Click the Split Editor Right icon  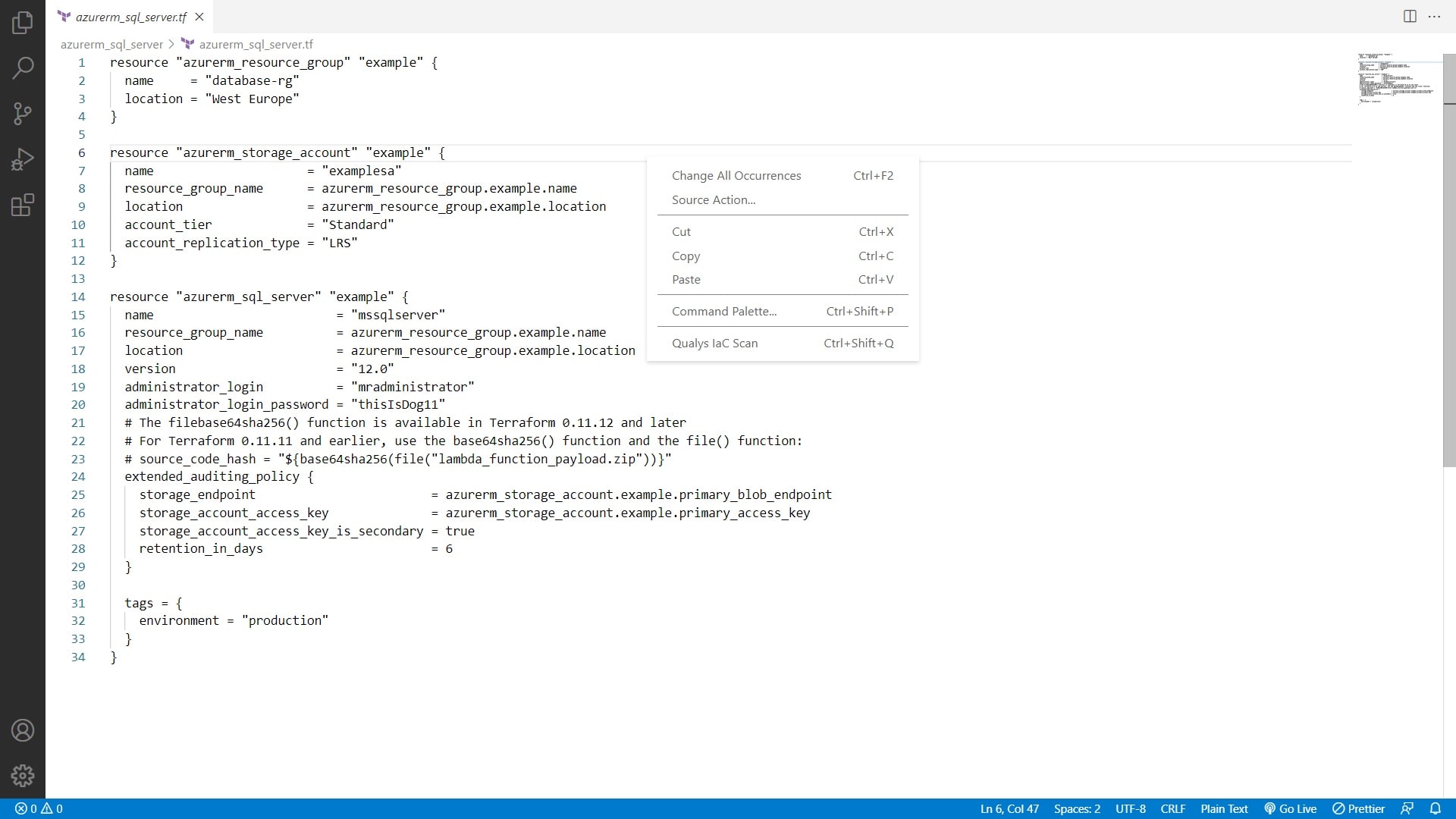[x=1410, y=16]
